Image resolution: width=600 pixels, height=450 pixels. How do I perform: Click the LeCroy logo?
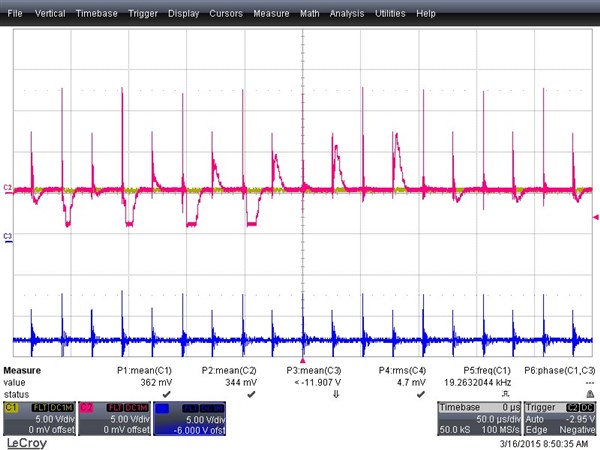click(x=27, y=443)
